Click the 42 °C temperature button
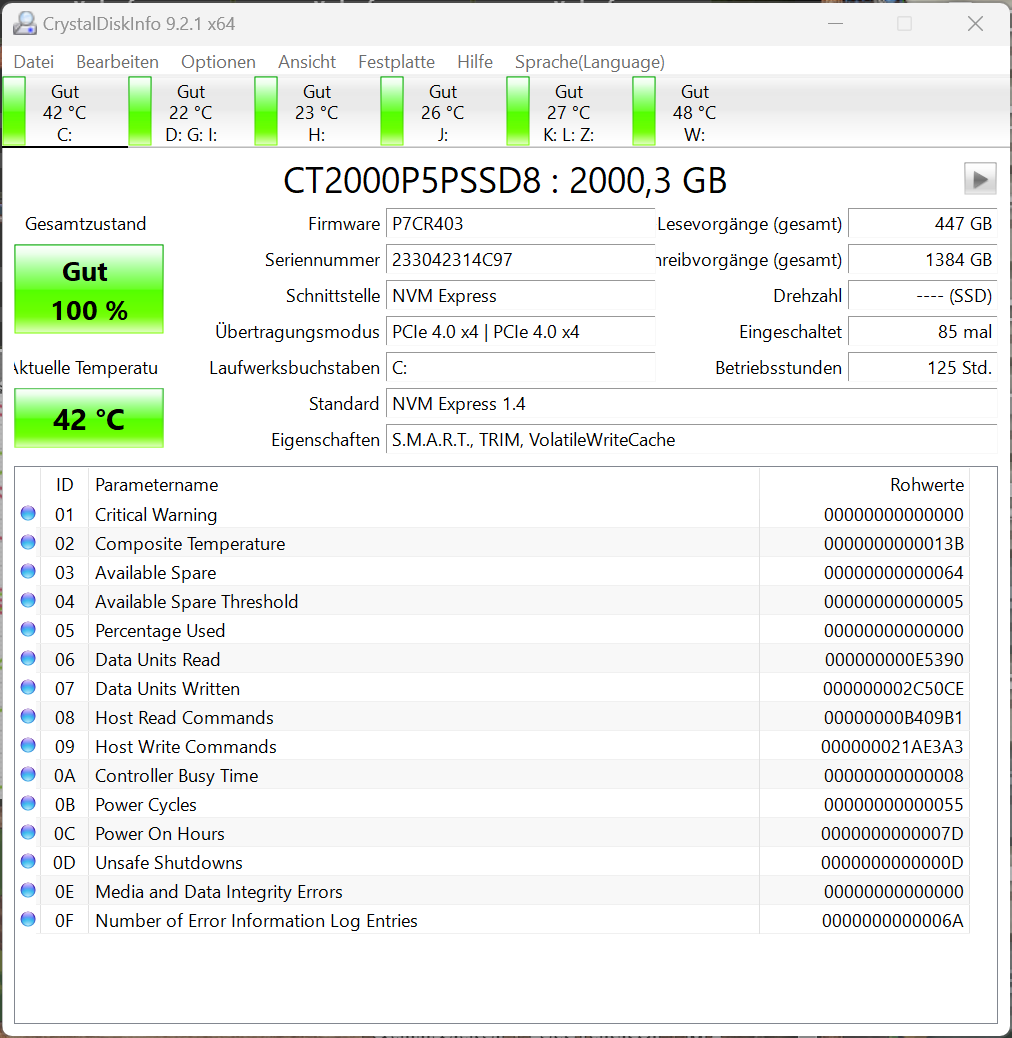1012x1038 pixels. (x=89, y=418)
